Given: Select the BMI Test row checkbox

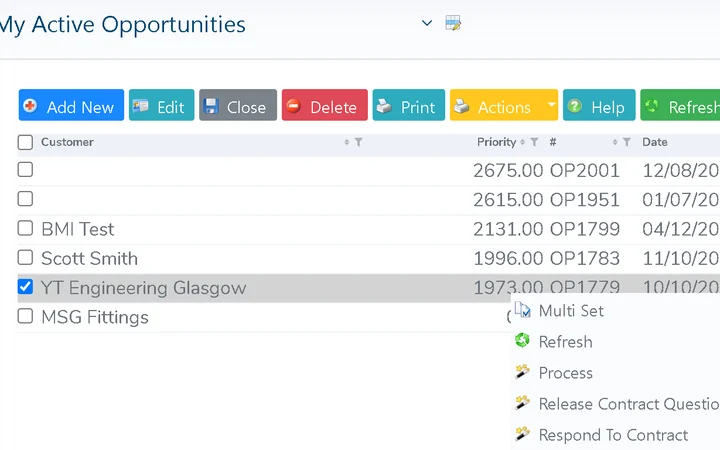Looking at the screenshot, I should pyautogui.click(x=25, y=228).
